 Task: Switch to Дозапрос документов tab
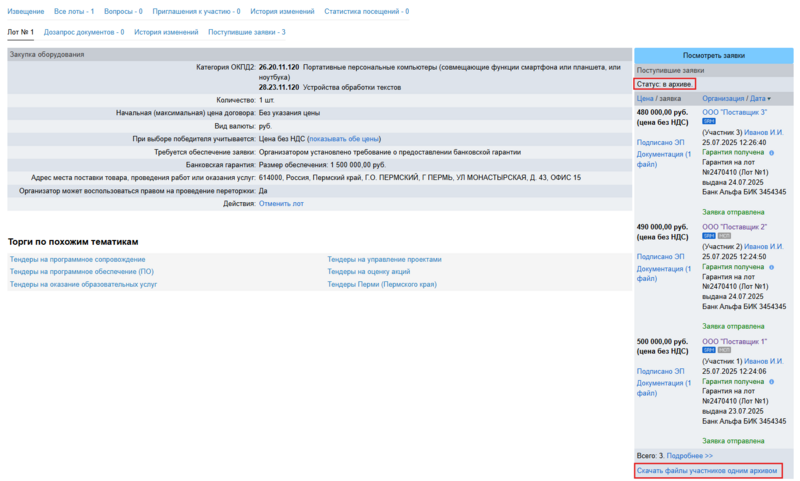point(84,32)
